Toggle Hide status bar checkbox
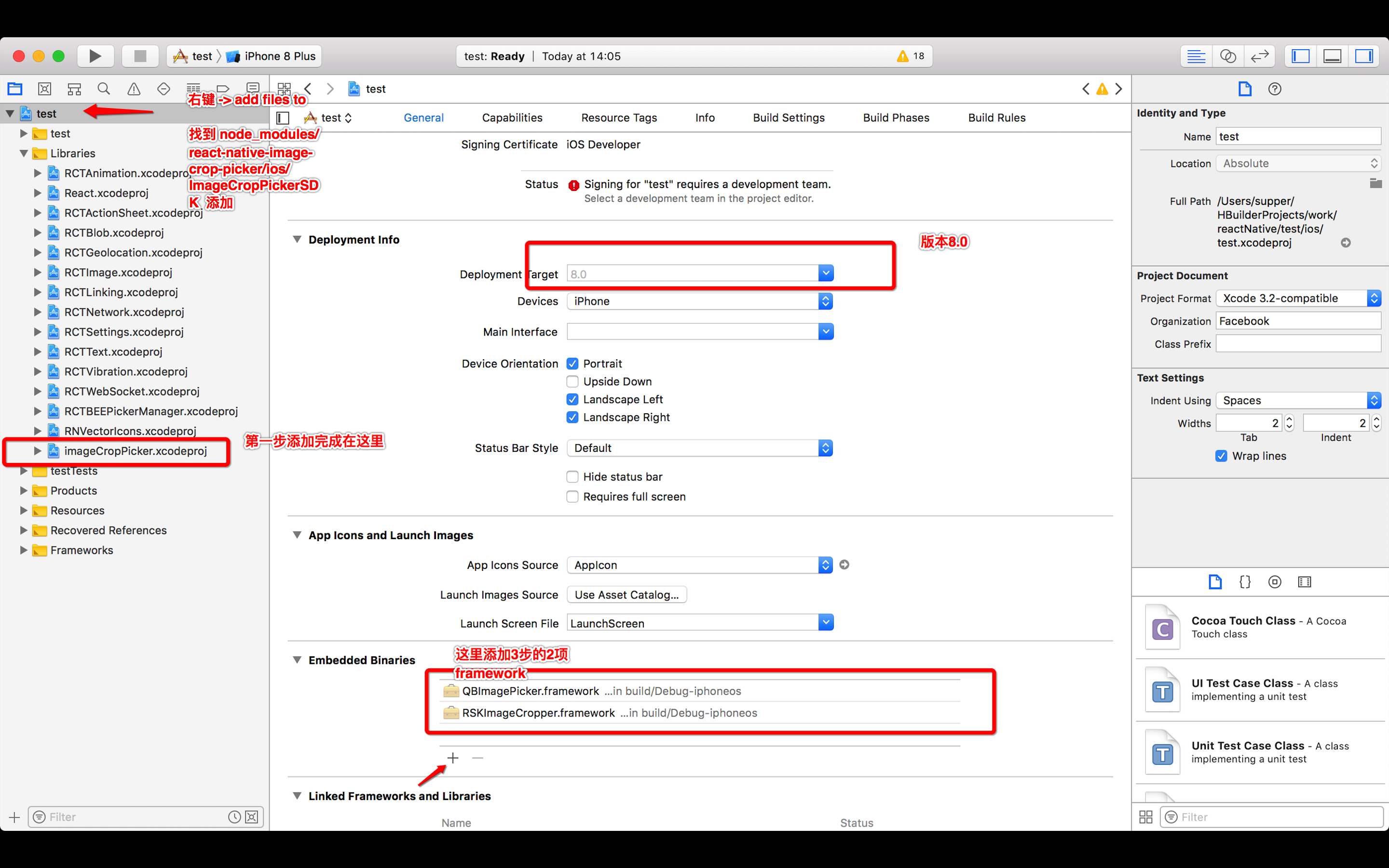The height and width of the screenshot is (868, 1389). point(571,476)
